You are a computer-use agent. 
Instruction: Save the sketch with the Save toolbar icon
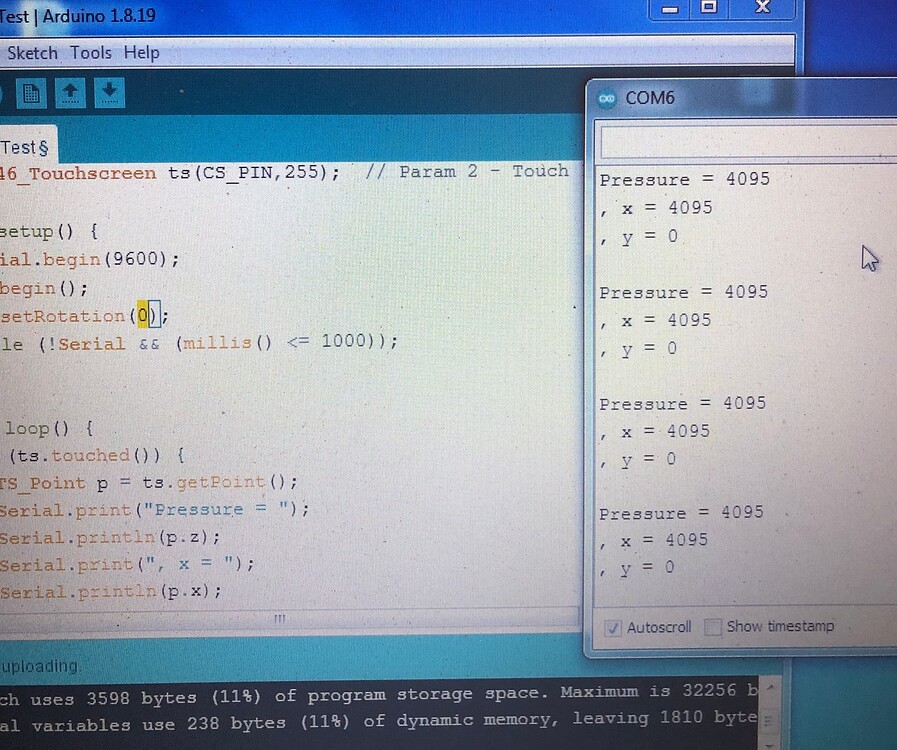point(109,91)
